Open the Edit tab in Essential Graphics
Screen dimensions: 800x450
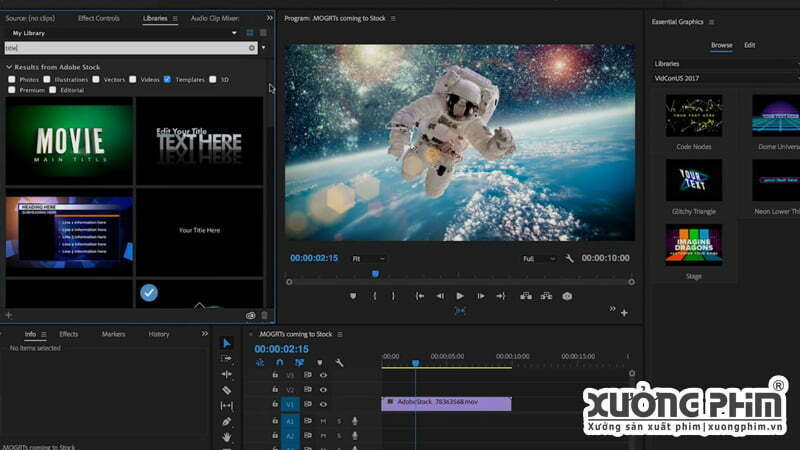click(x=749, y=45)
